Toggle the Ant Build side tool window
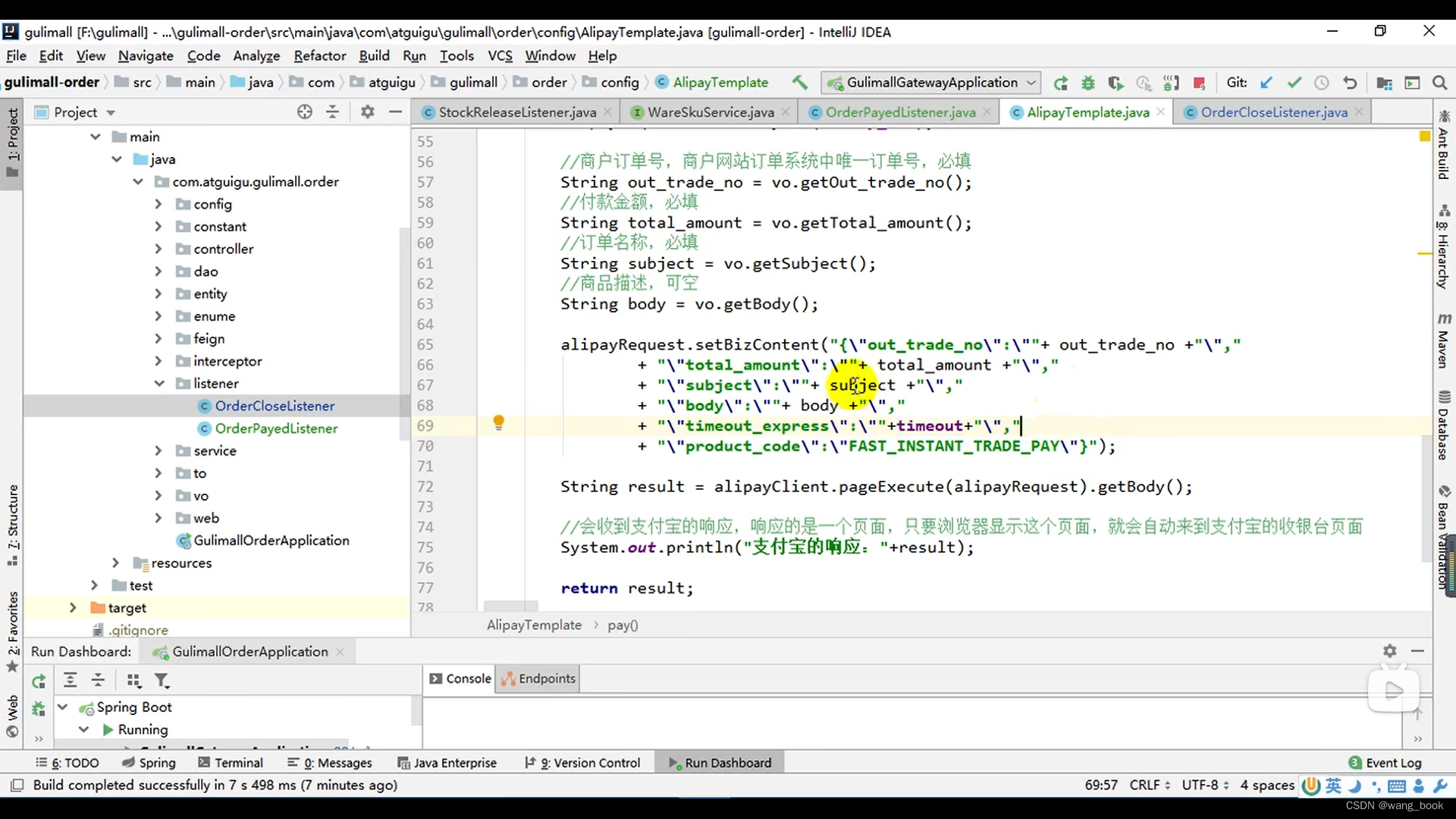The width and height of the screenshot is (1456, 819). click(1443, 144)
